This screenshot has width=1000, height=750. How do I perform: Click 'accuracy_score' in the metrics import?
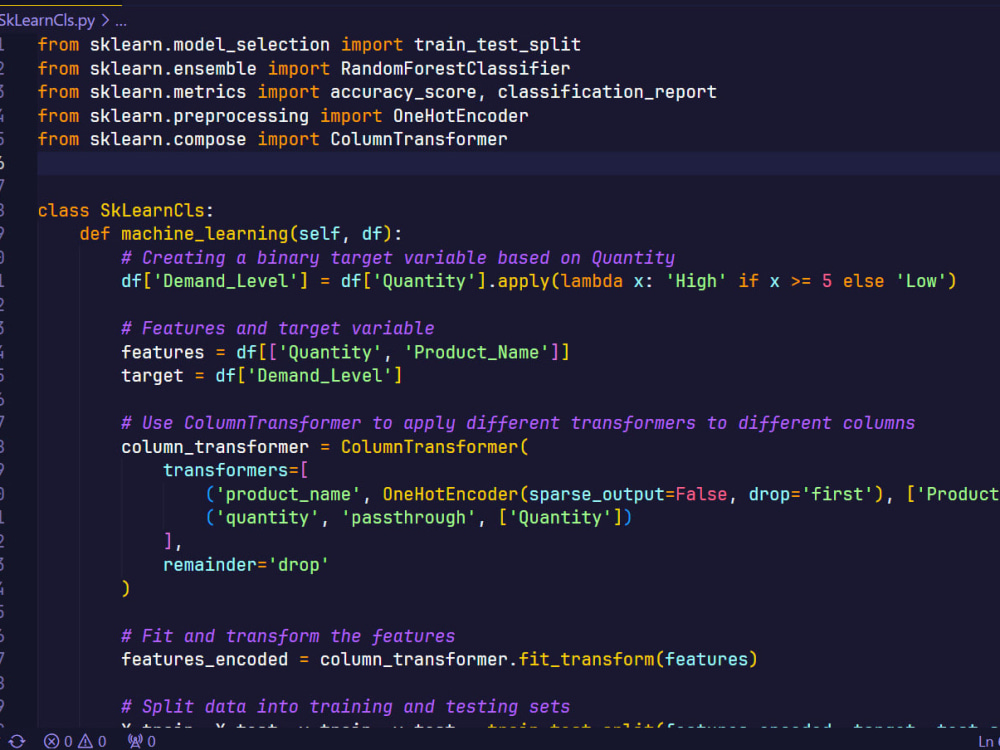(403, 92)
